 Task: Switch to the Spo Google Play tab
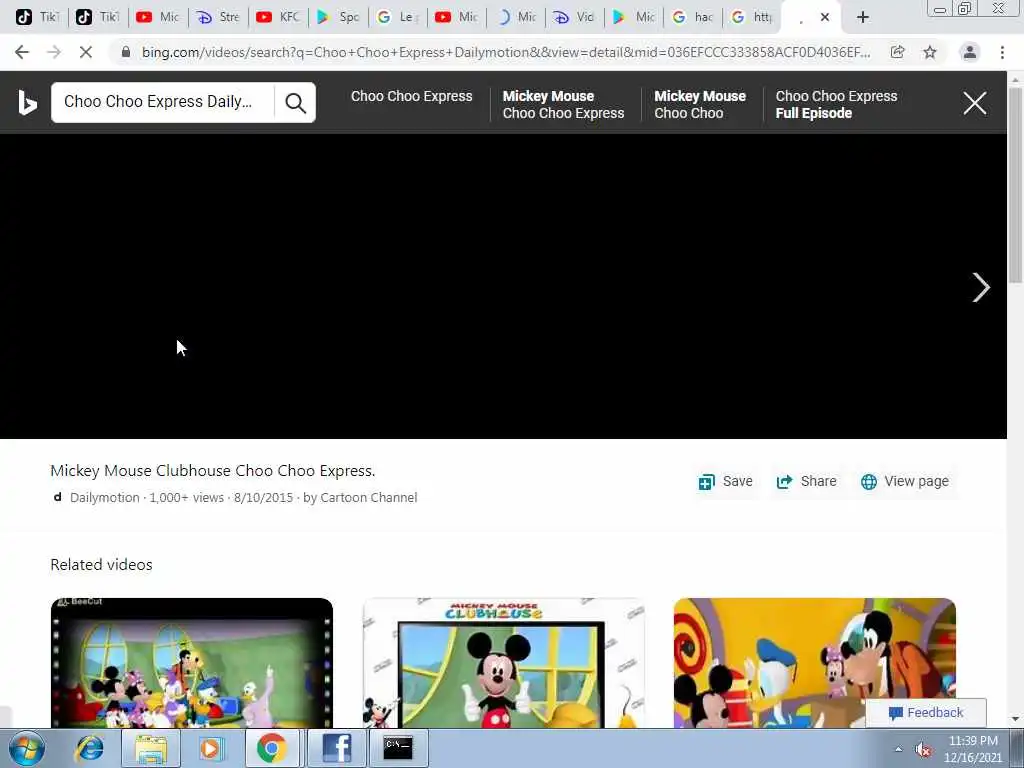[338, 17]
